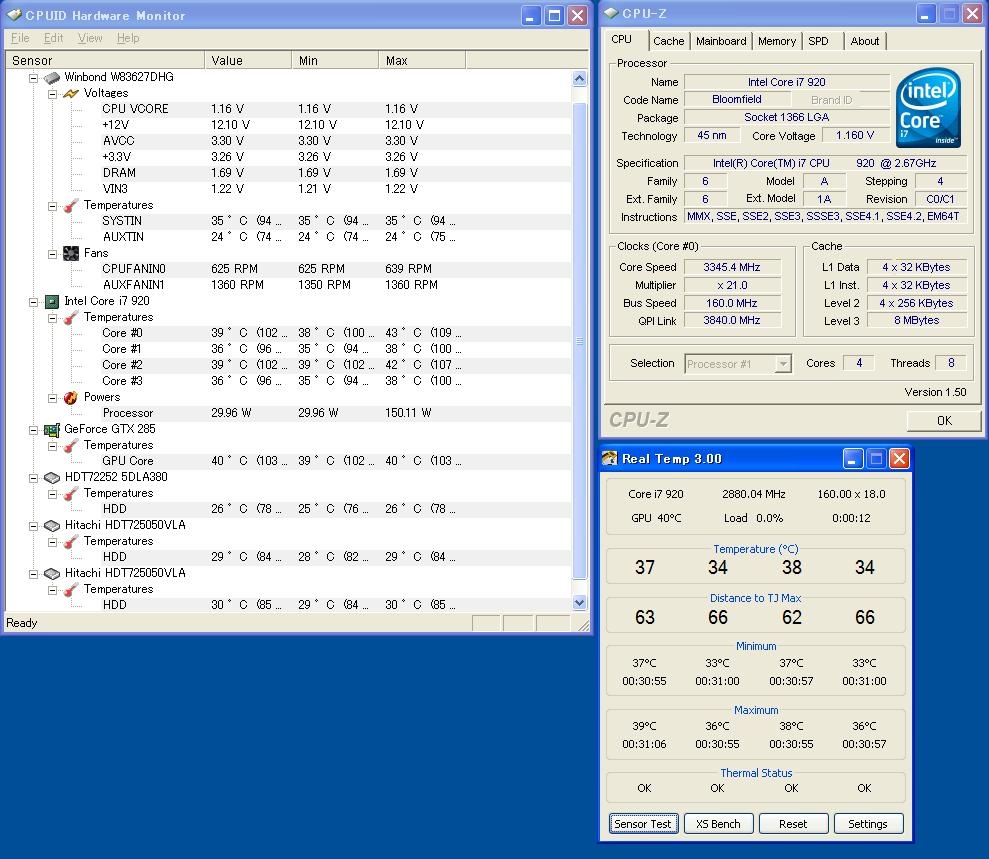Collapse the Intel Core i7 920 tree node
The image size is (989, 859).
(x=33, y=302)
